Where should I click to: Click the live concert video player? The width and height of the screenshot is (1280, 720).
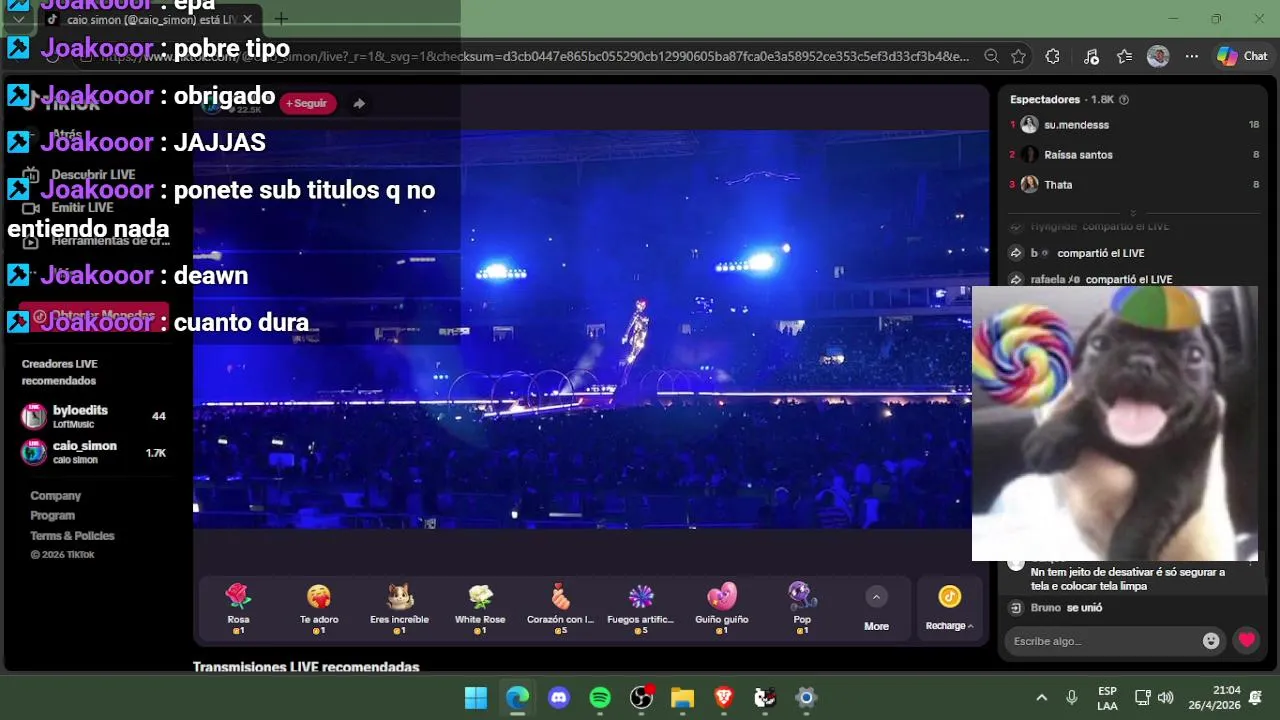click(x=590, y=330)
